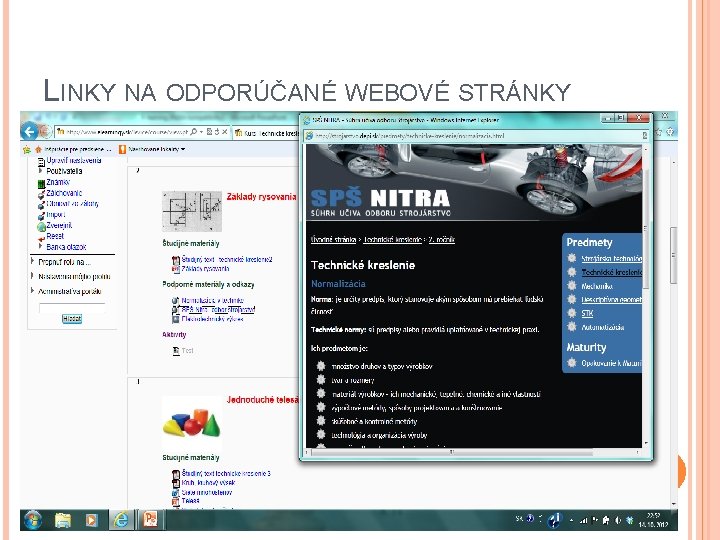720x540 pixels.
Task: Launch the media player taskbar icon
Action: (x=91, y=520)
